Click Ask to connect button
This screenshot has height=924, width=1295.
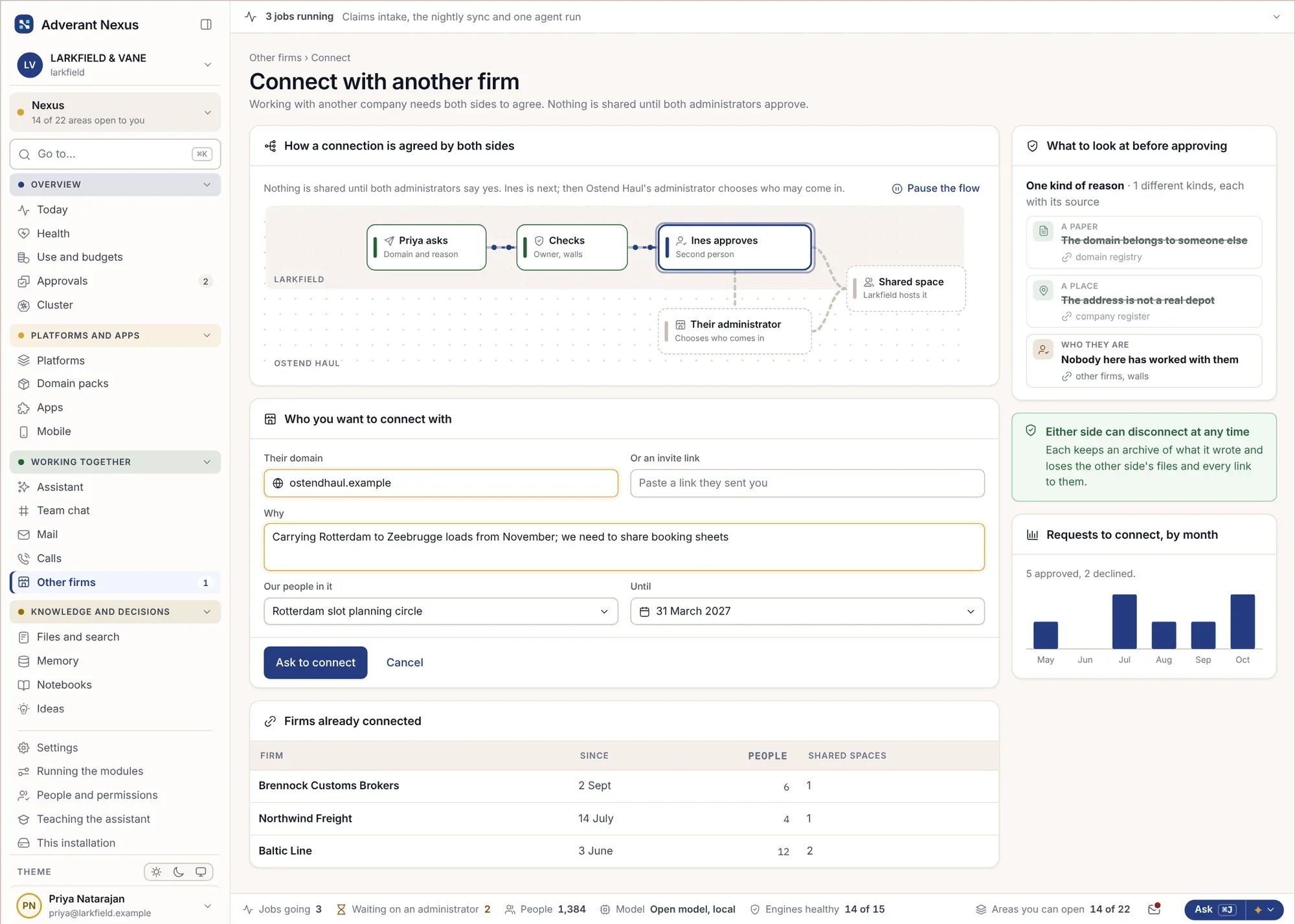(x=315, y=662)
